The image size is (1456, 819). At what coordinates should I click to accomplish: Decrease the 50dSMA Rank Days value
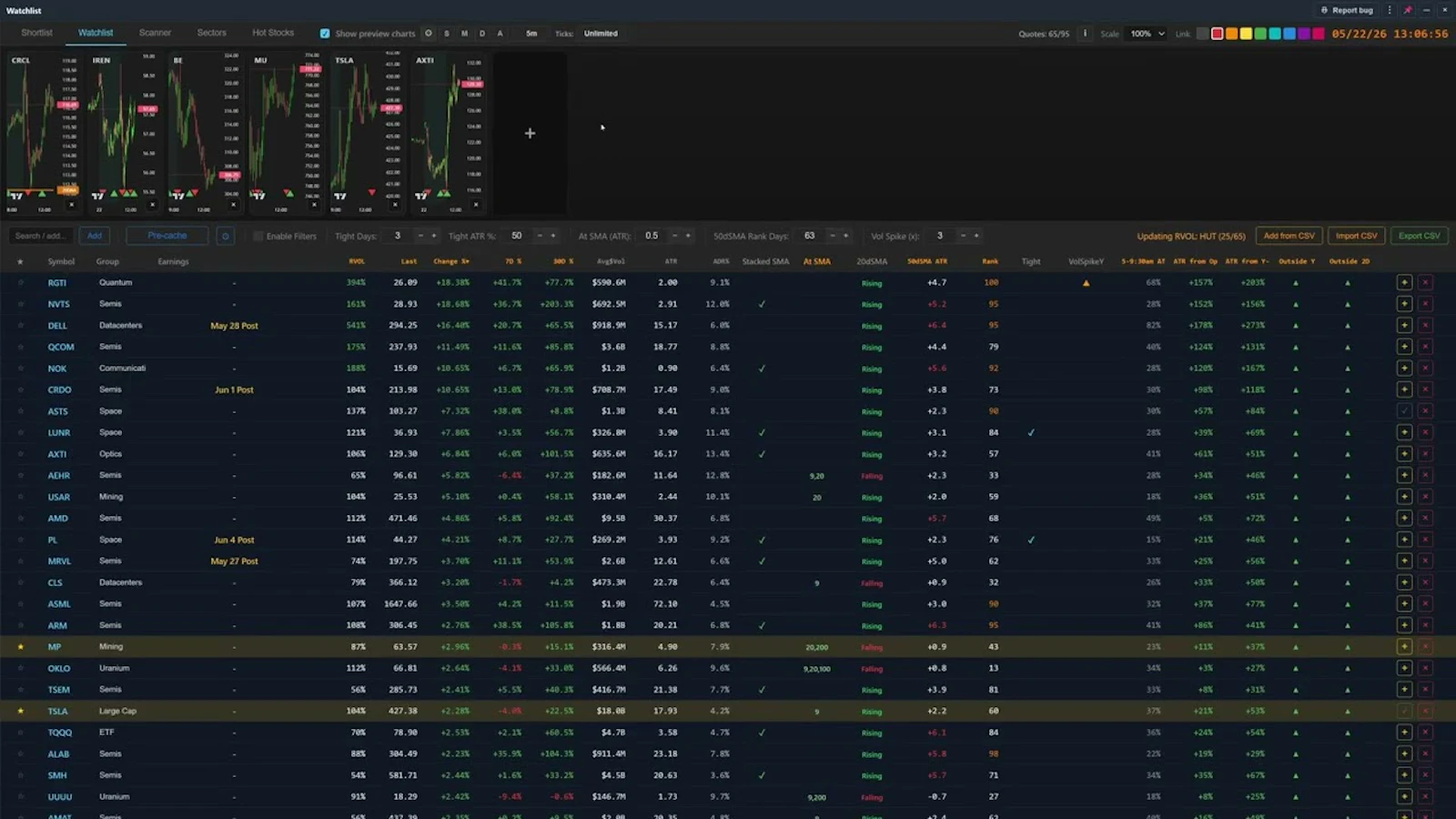[832, 236]
